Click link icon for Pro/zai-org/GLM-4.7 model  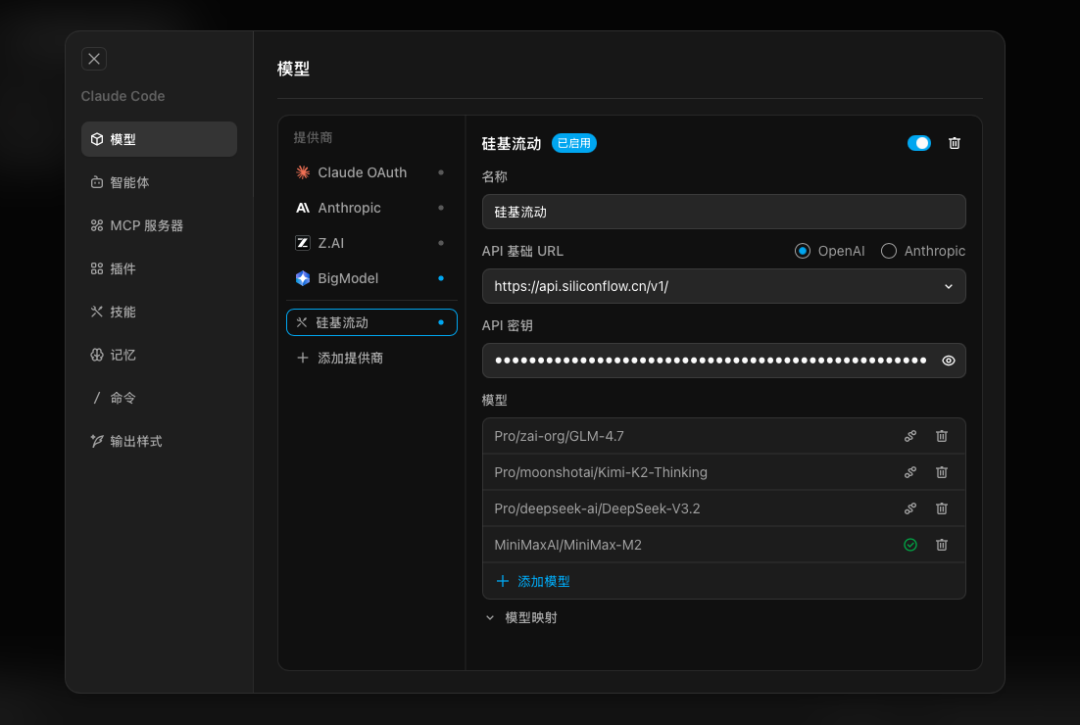click(x=910, y=436)
